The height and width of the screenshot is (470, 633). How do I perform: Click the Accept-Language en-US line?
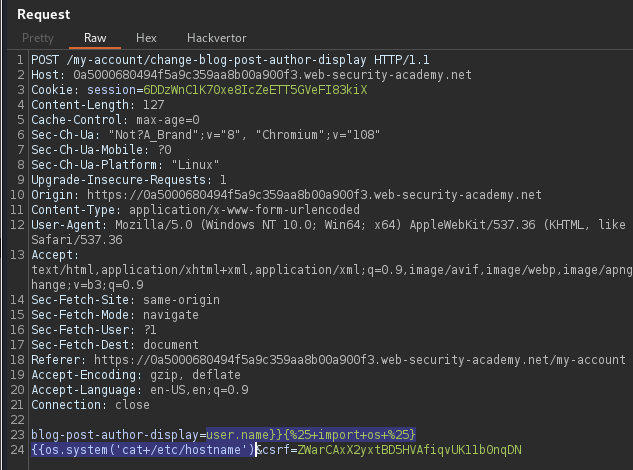click(140, 390)
